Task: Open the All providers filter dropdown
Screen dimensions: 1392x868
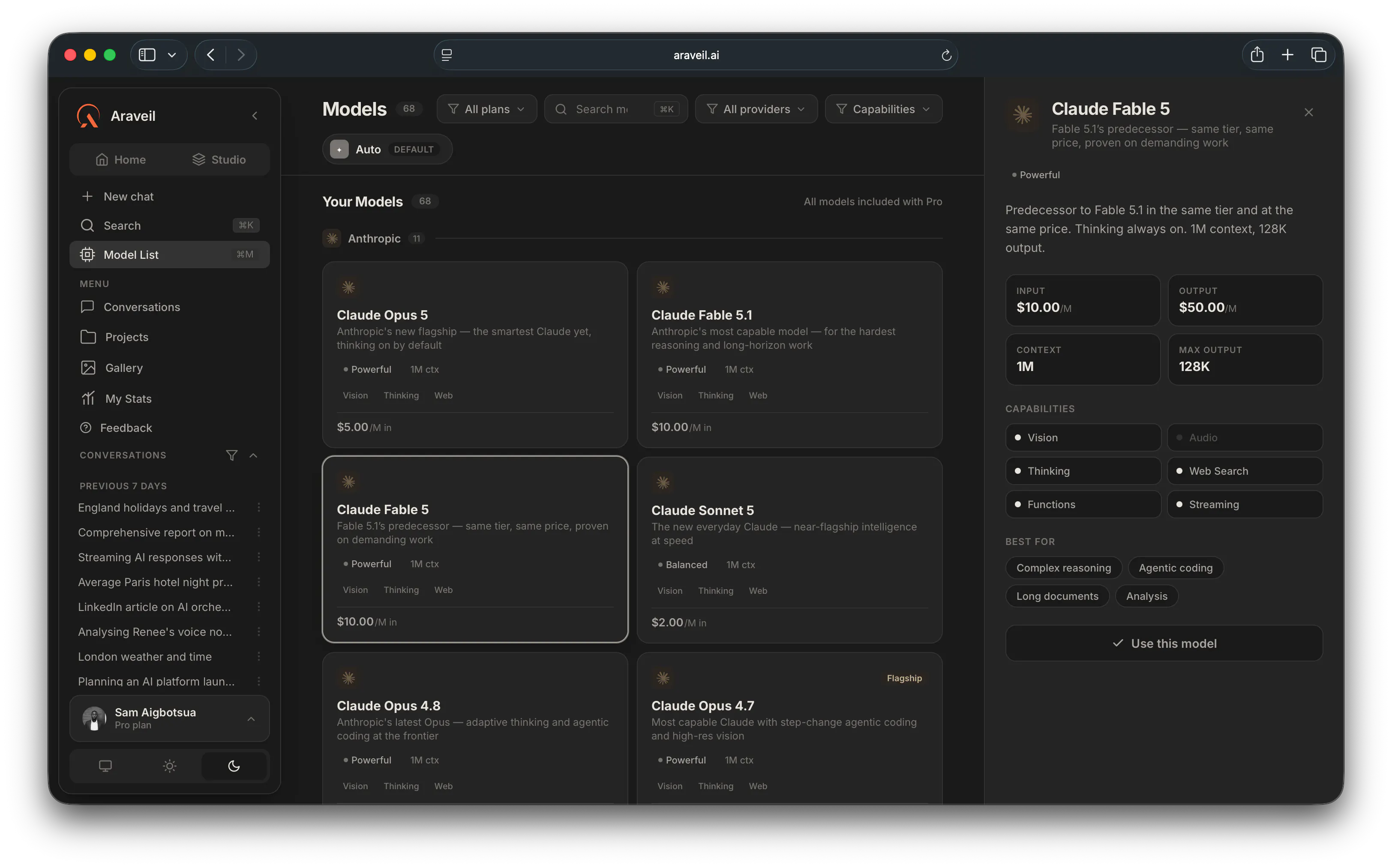Action: pos(756,109)
